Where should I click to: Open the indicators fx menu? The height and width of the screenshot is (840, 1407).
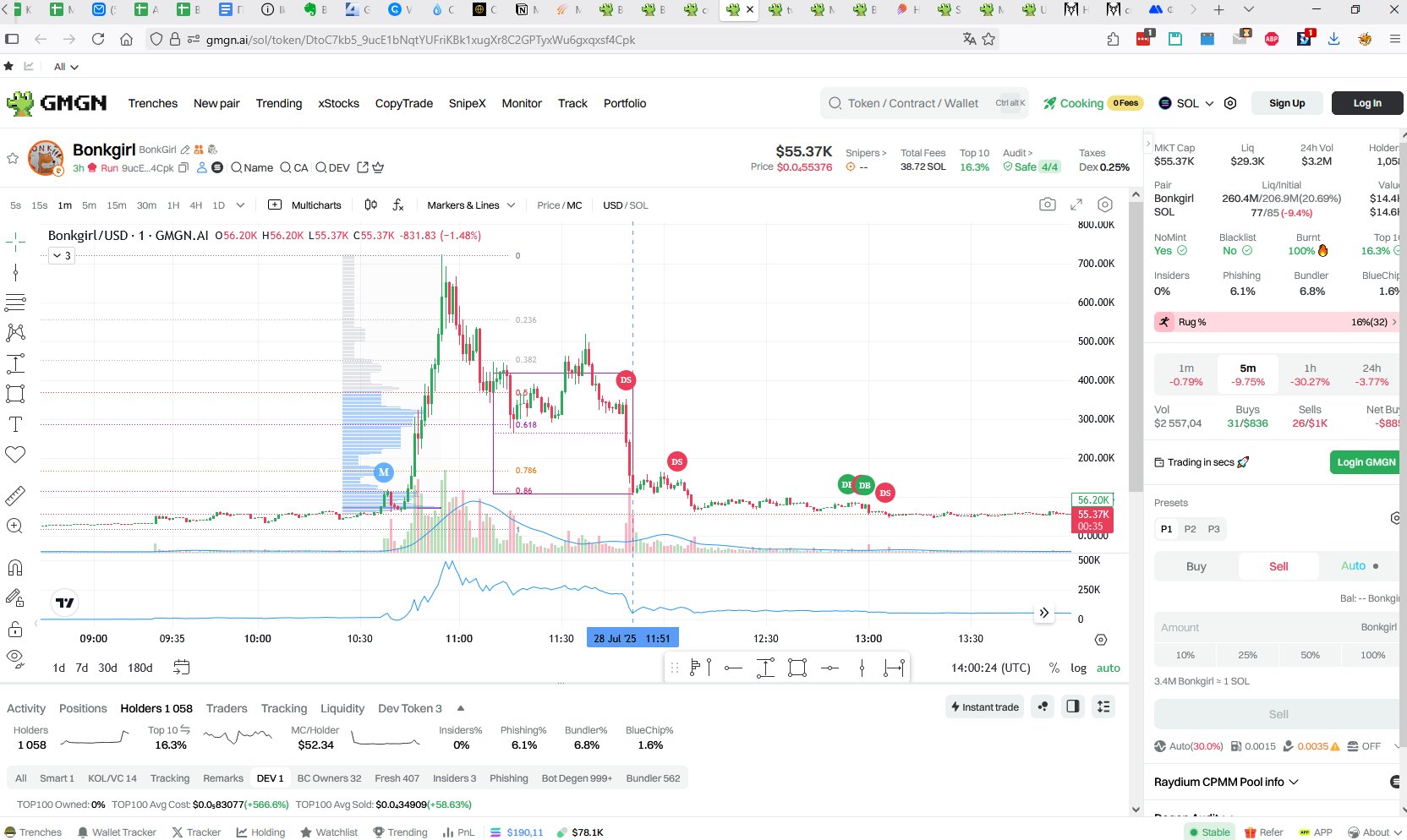[x=398, y=205]
